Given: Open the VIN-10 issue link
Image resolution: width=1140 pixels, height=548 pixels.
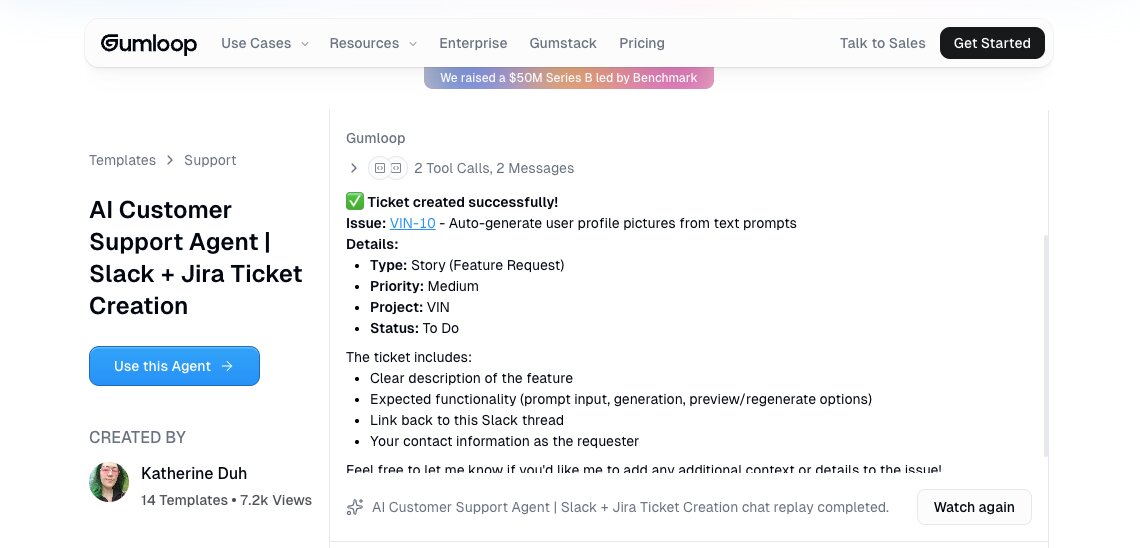Looking at the screenshot, I should pos(412,223).
